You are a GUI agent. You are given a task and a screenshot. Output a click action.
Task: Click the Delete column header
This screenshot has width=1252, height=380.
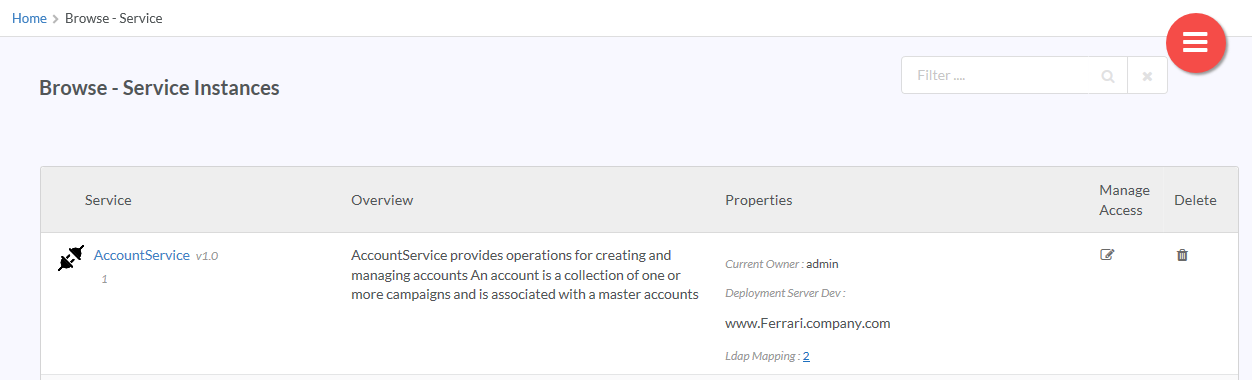1195,200
